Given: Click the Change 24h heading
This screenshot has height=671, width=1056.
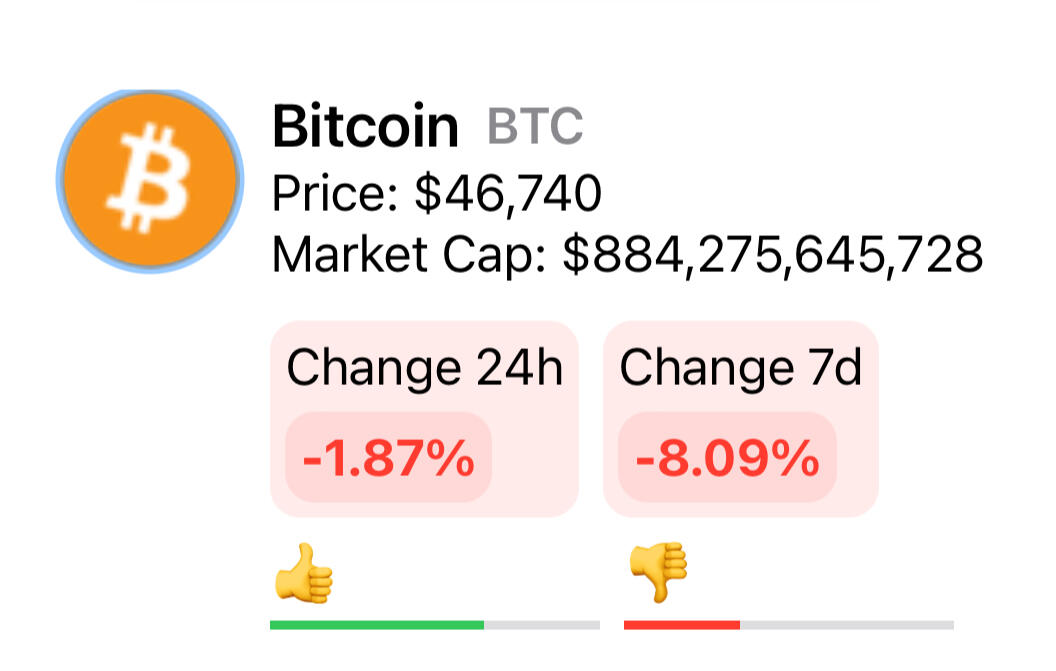Looking at the screenshot, I should pyautogui.click(x=424, y=368).
